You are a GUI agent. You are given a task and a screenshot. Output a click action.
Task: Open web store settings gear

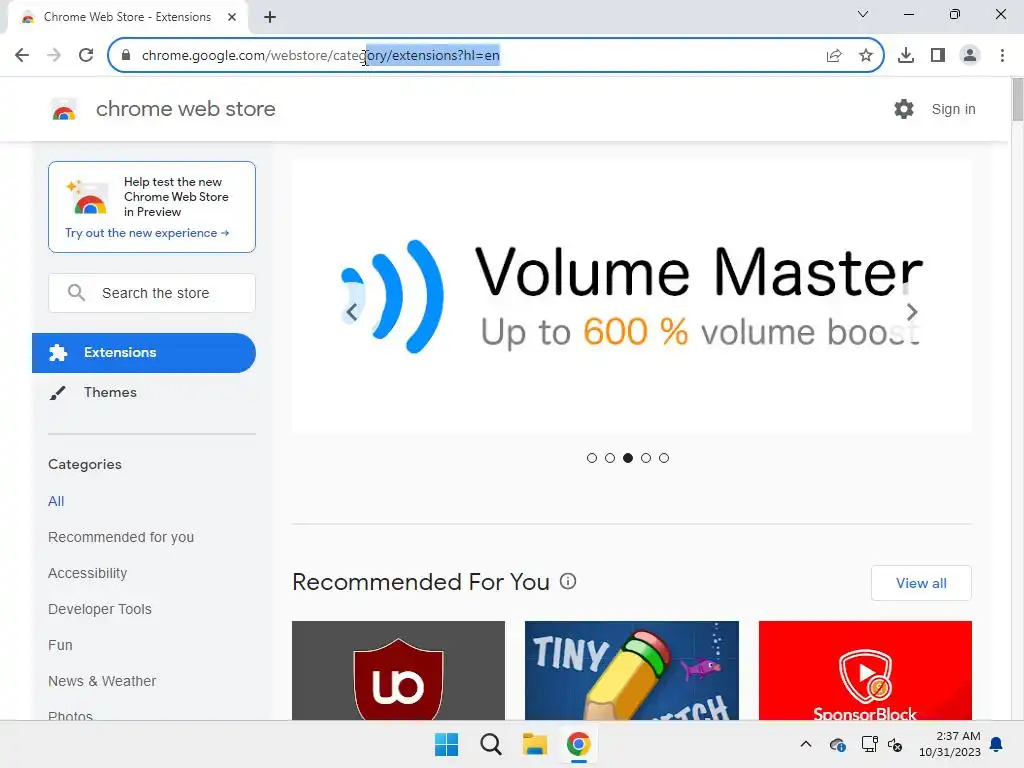(904, 109)
